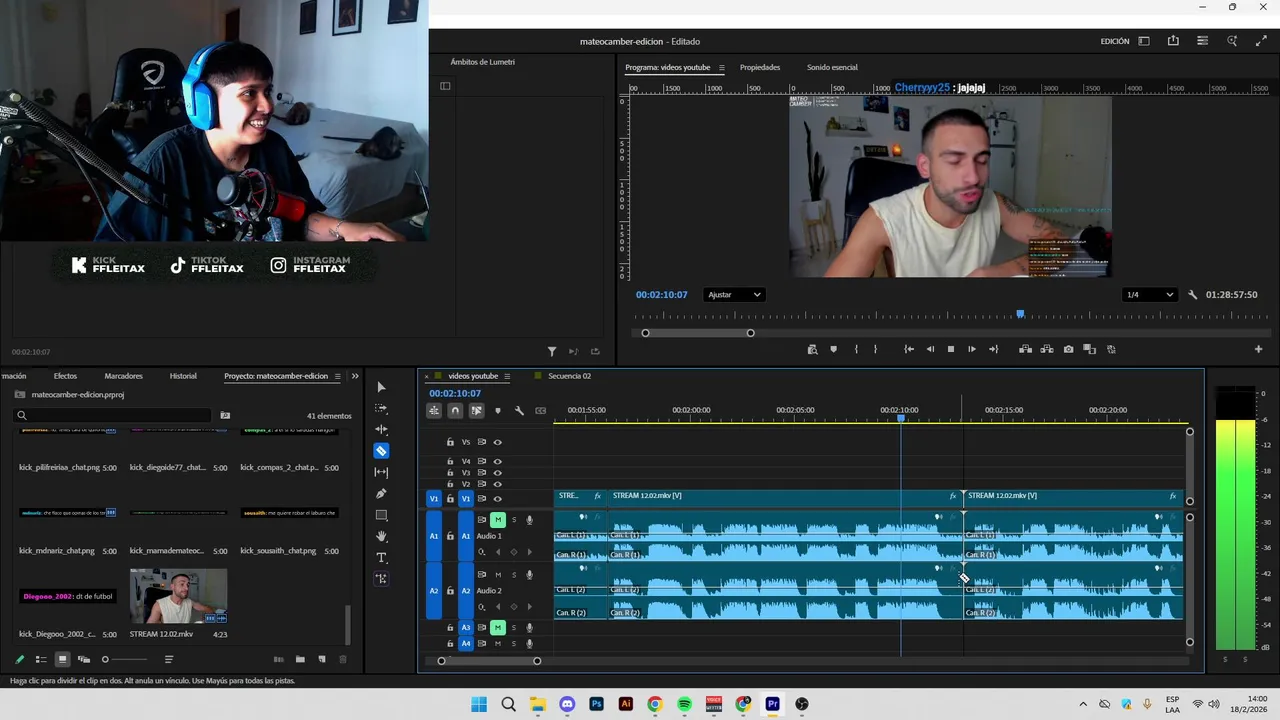Open the Secuencia 02 timeline tab

point(569,376)
